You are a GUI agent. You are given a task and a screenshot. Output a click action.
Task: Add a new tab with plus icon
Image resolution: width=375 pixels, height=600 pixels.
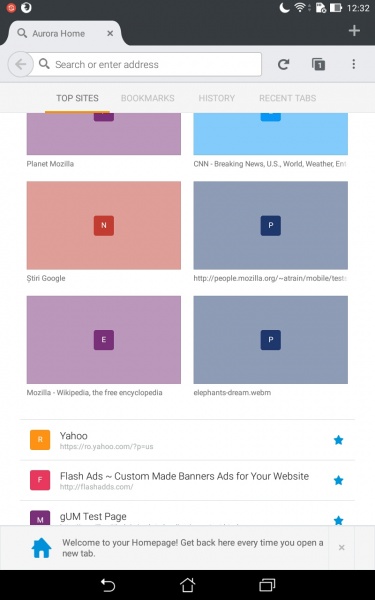[x=354, y=31]
